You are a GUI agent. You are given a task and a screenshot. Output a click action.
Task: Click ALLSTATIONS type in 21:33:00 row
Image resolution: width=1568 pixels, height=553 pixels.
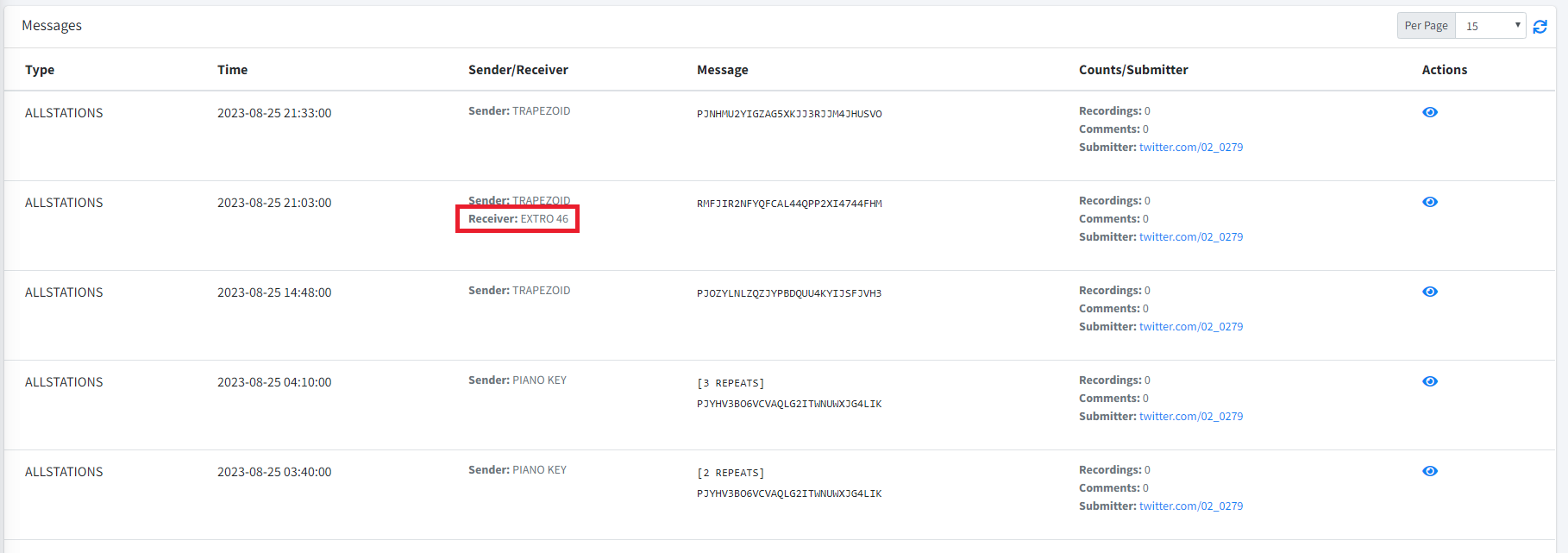point(64,113)
